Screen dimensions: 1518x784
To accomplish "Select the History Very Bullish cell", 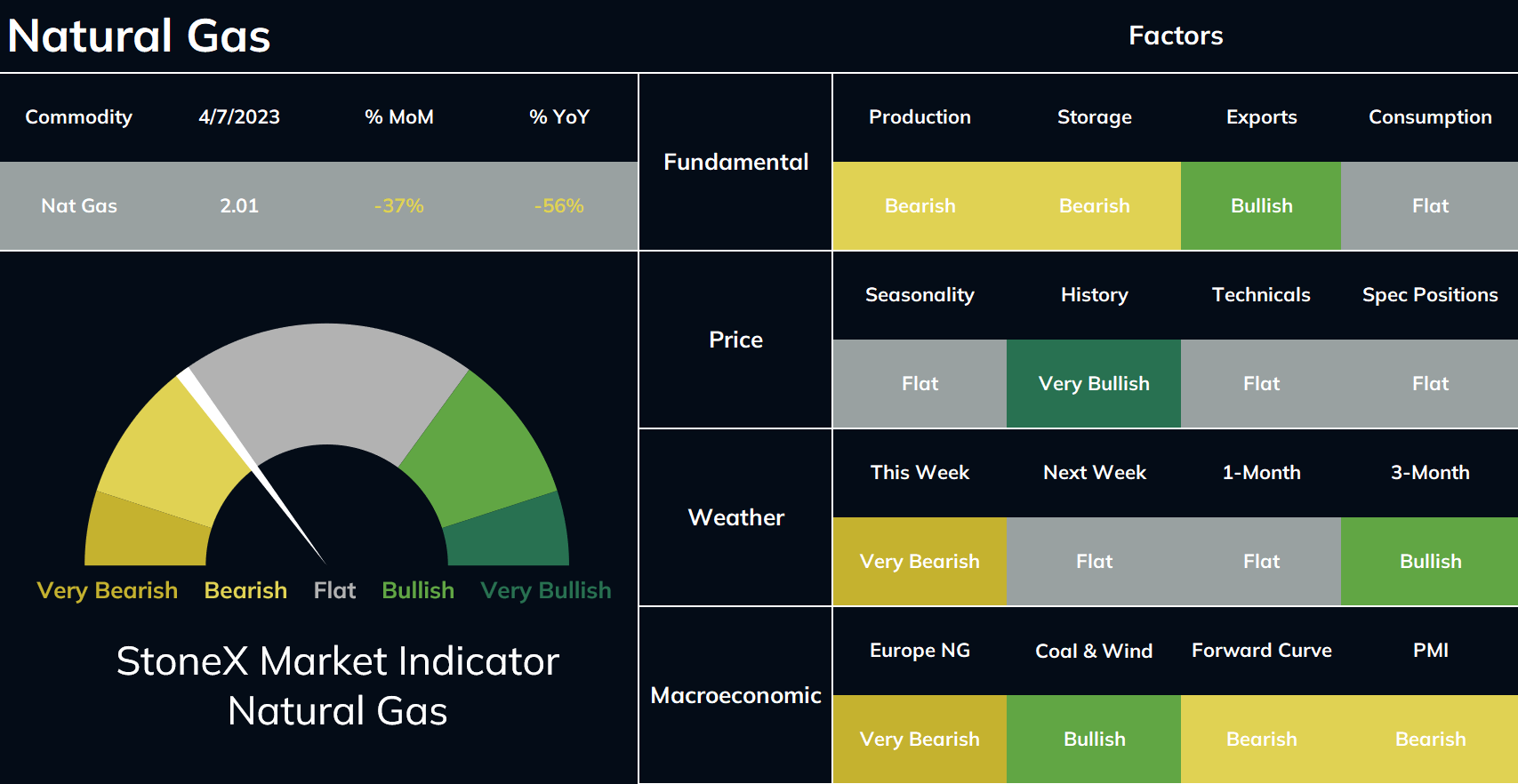I will click(x=1094, y=383).
